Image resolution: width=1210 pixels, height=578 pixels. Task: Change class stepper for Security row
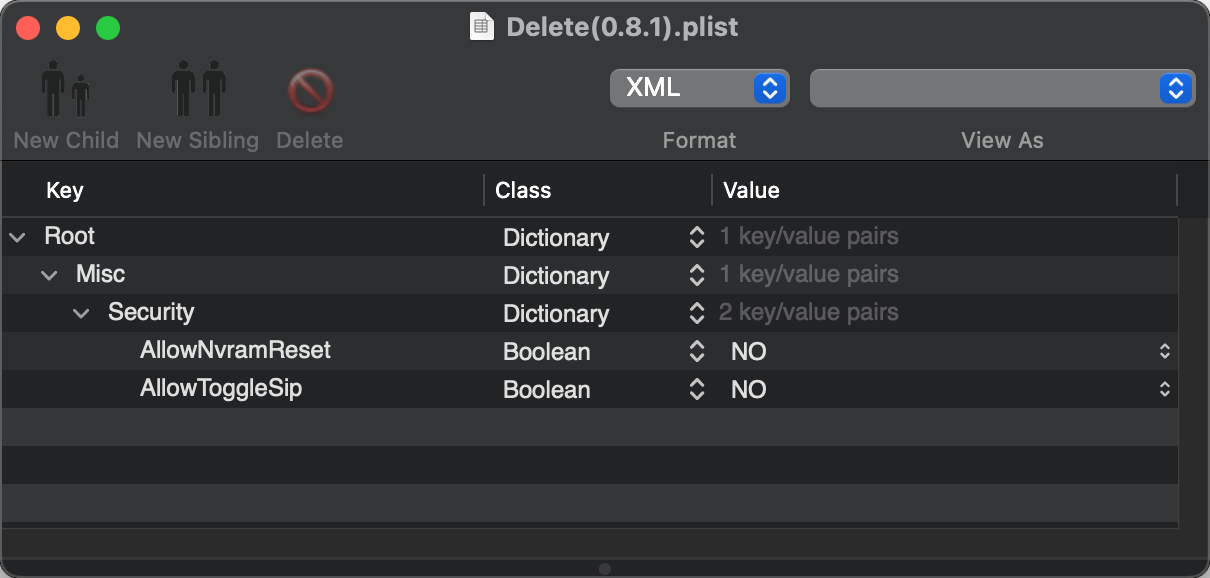pos(697,313)
